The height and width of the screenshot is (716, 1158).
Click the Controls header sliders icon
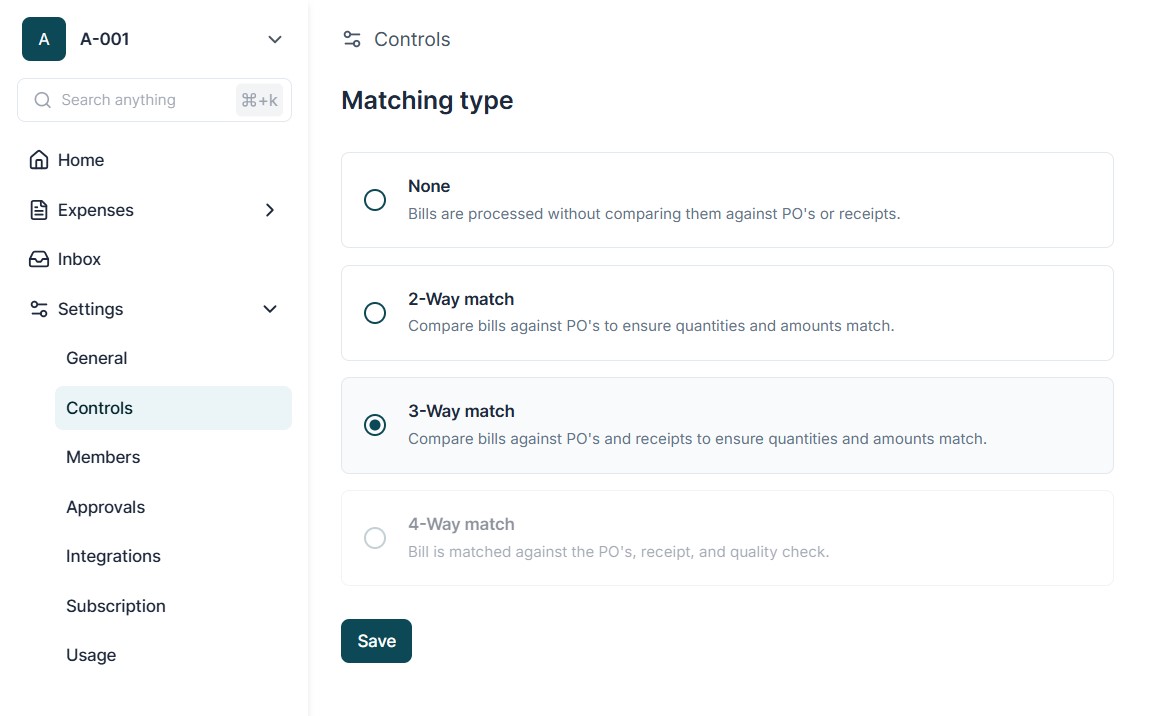352,39
